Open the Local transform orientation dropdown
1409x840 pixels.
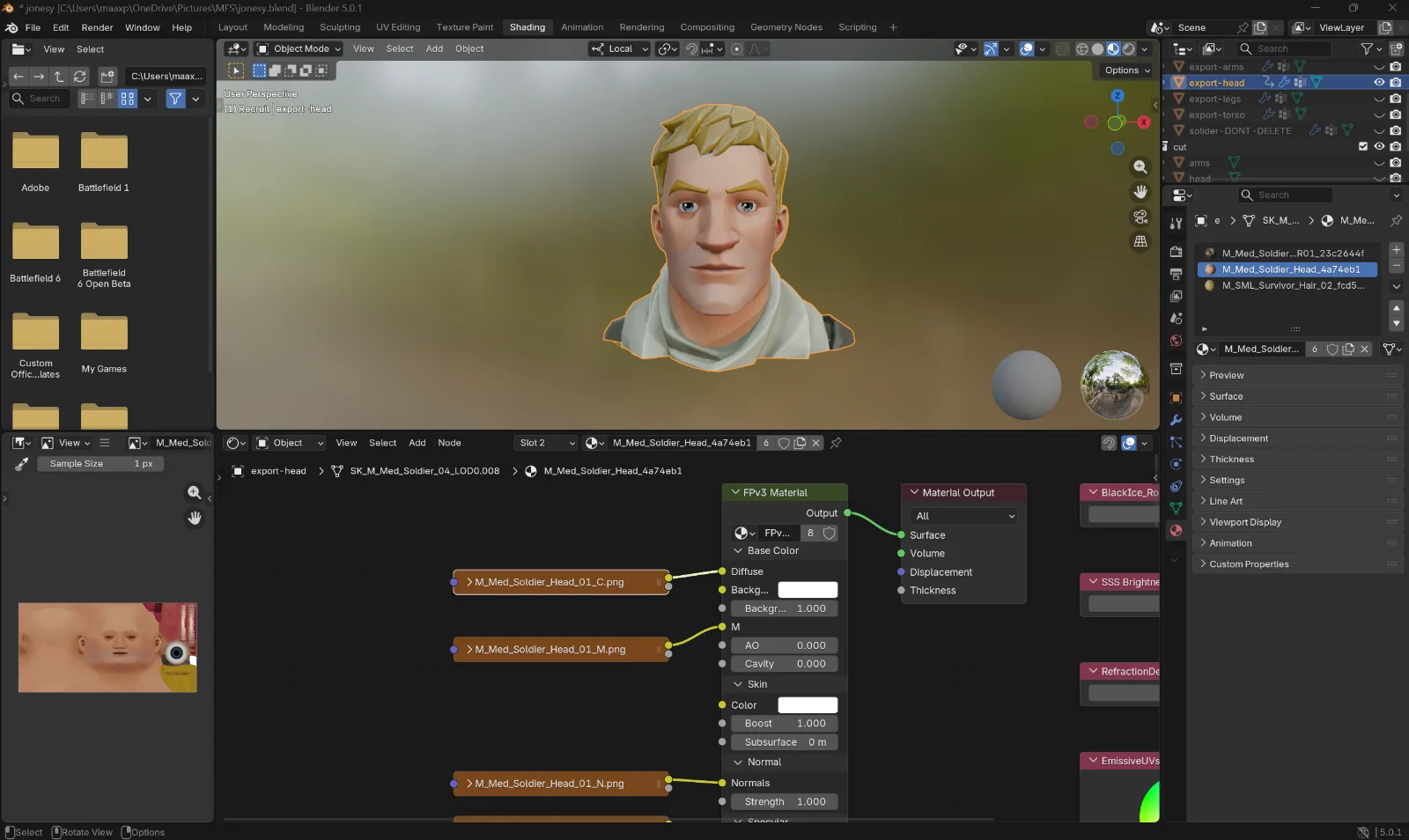(x=620, y=49)
